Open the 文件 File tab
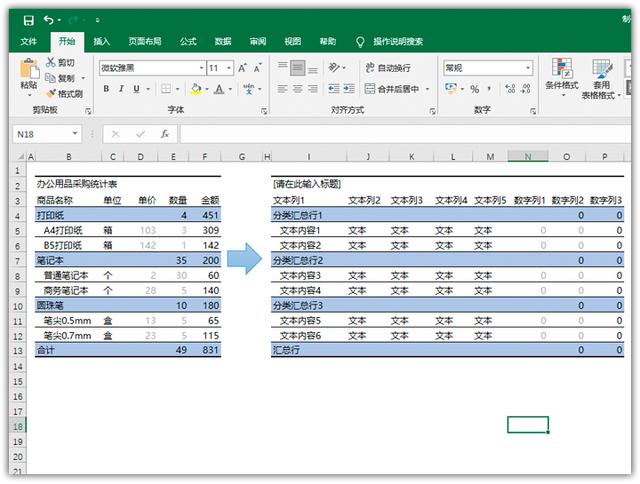Viewport: 640px width, 484px height. pos(29,41)
